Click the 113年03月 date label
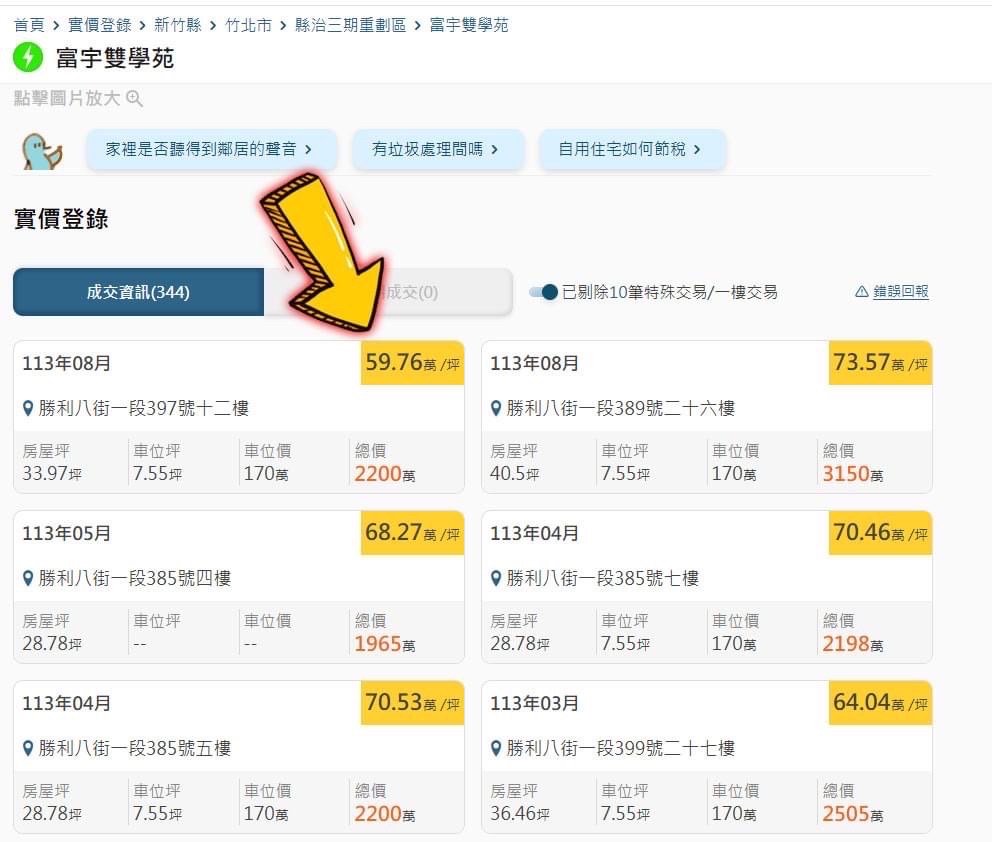Screen dimensions: 992x842 535,703
